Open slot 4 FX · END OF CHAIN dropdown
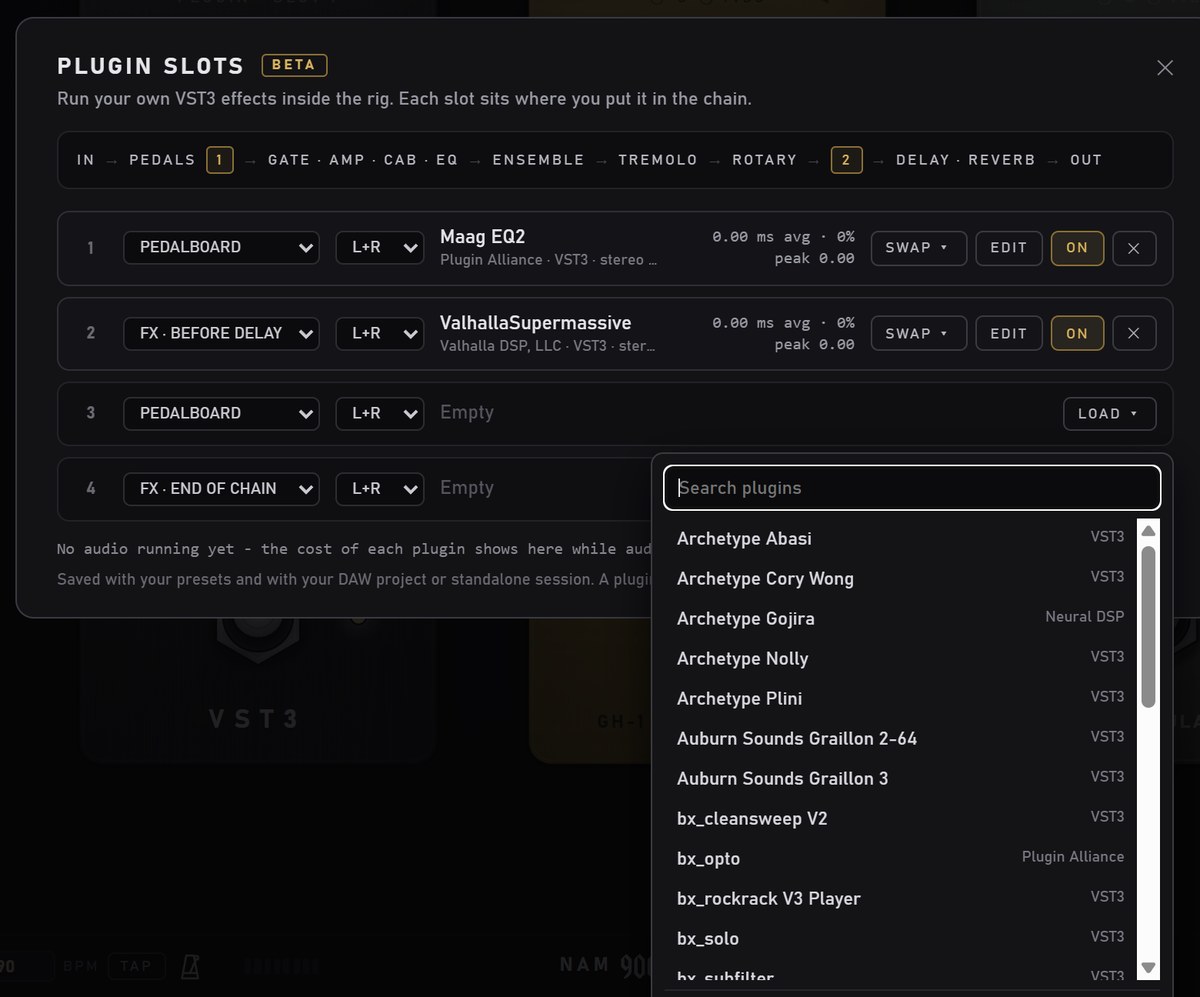Viewport: 1200px width, 997px height. click(x=221, y=489)
